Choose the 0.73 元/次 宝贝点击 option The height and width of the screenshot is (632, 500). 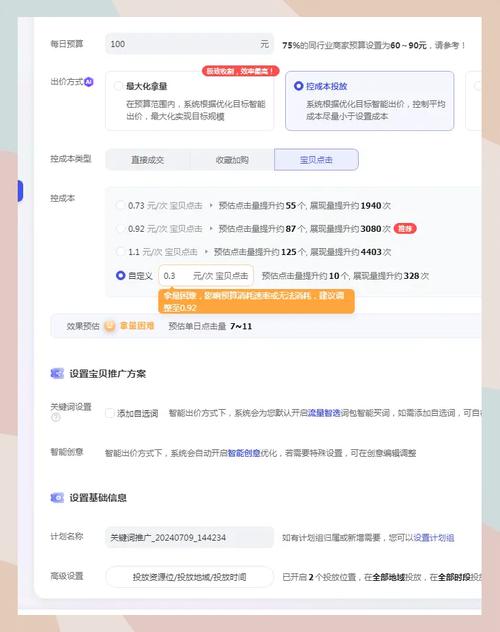click(x=120, y=205)
